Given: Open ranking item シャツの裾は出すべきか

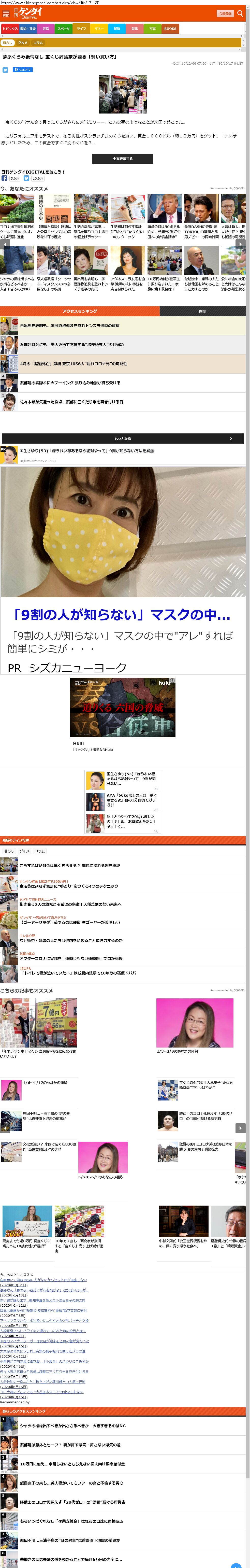Looking at the screenshot, I should (123, 1425).
